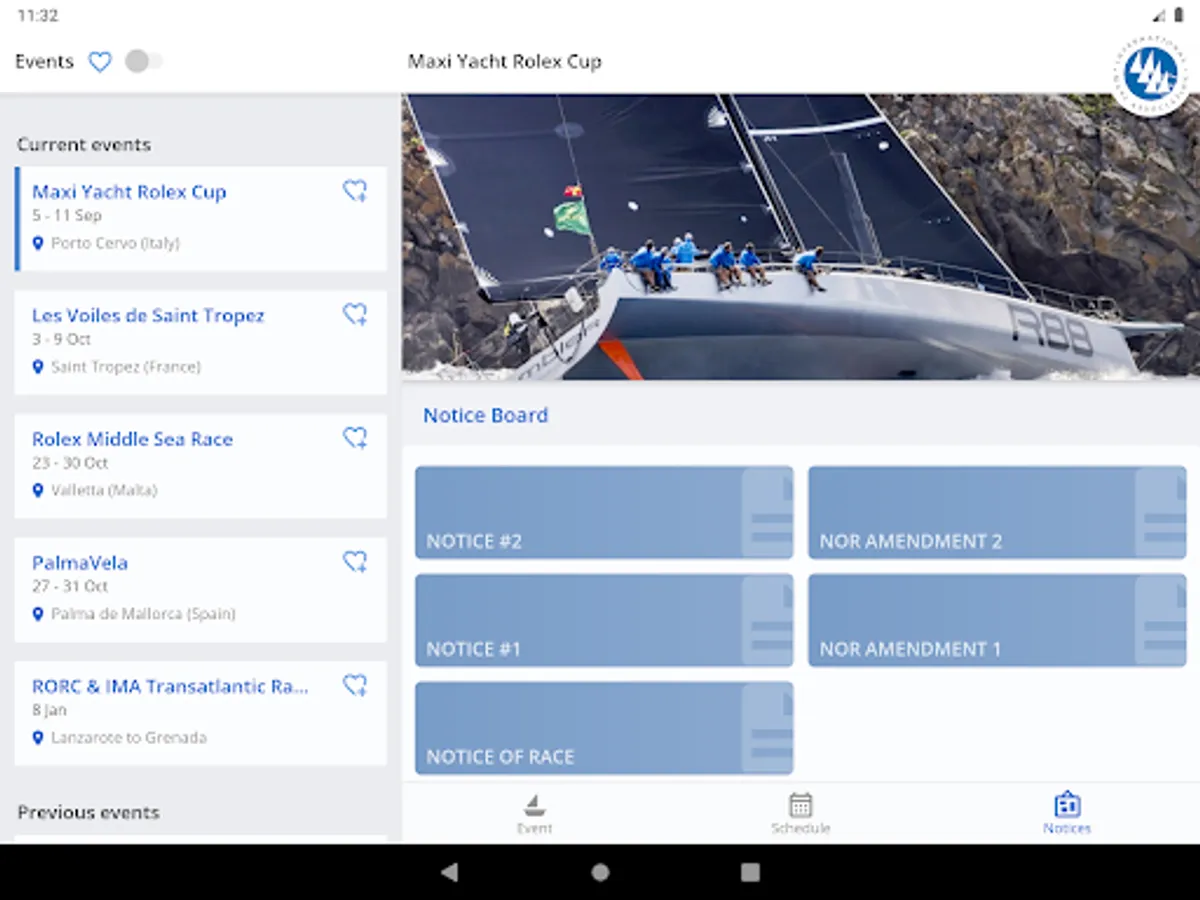
Task: Favorite the RORC & IMA Transatlantic Race
Action: (x=355, y=685)
